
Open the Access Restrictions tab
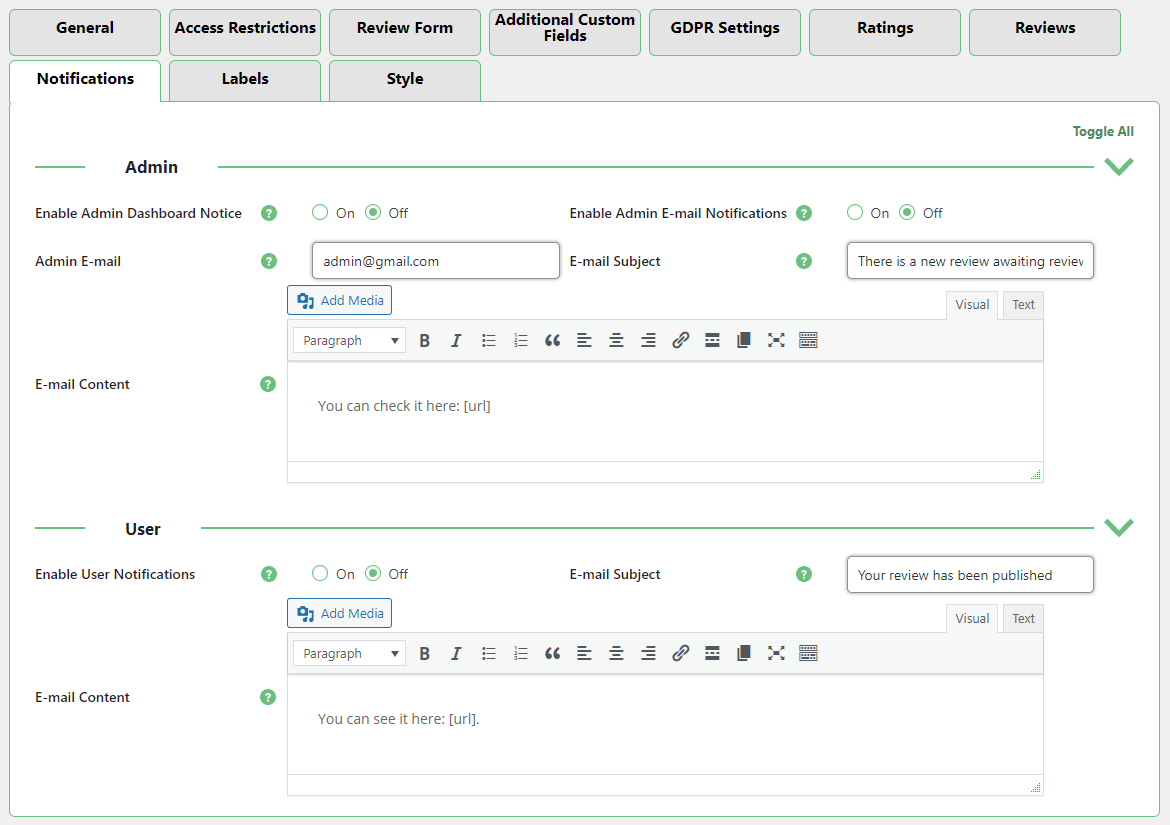click(245, 32)
